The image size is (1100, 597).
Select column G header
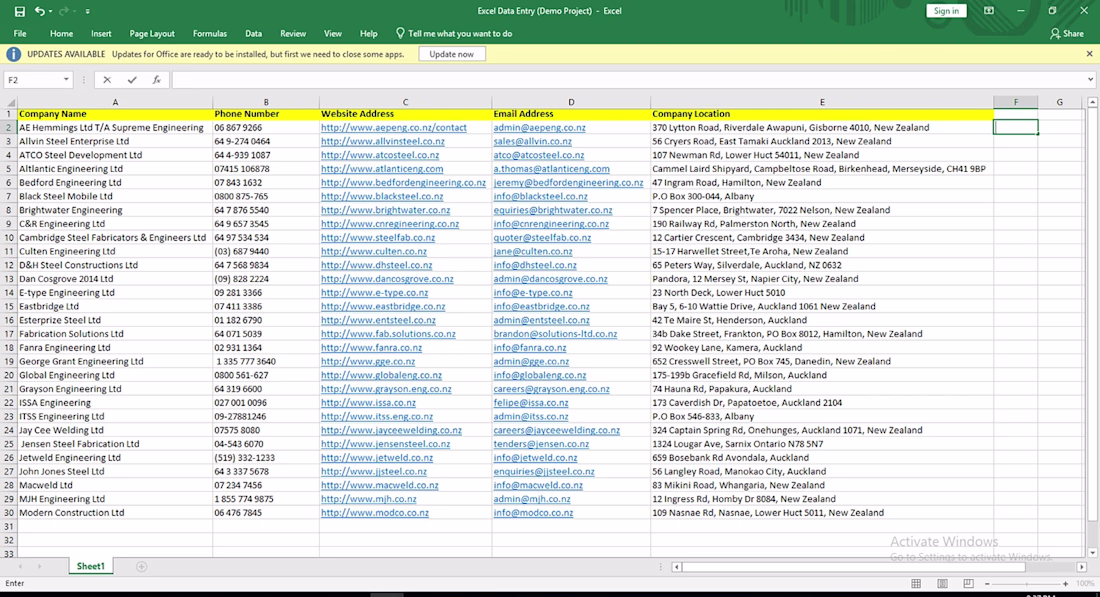tap(1059, 102)
